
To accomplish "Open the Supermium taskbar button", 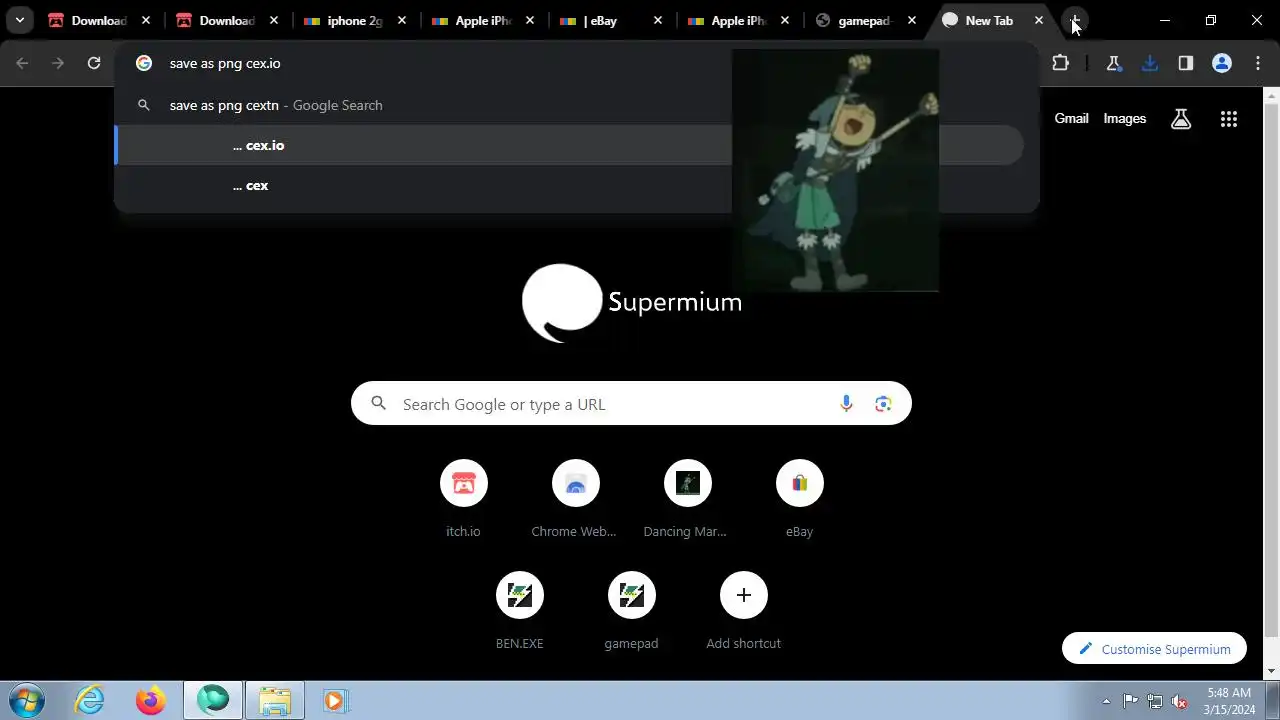I will point(212,700).
